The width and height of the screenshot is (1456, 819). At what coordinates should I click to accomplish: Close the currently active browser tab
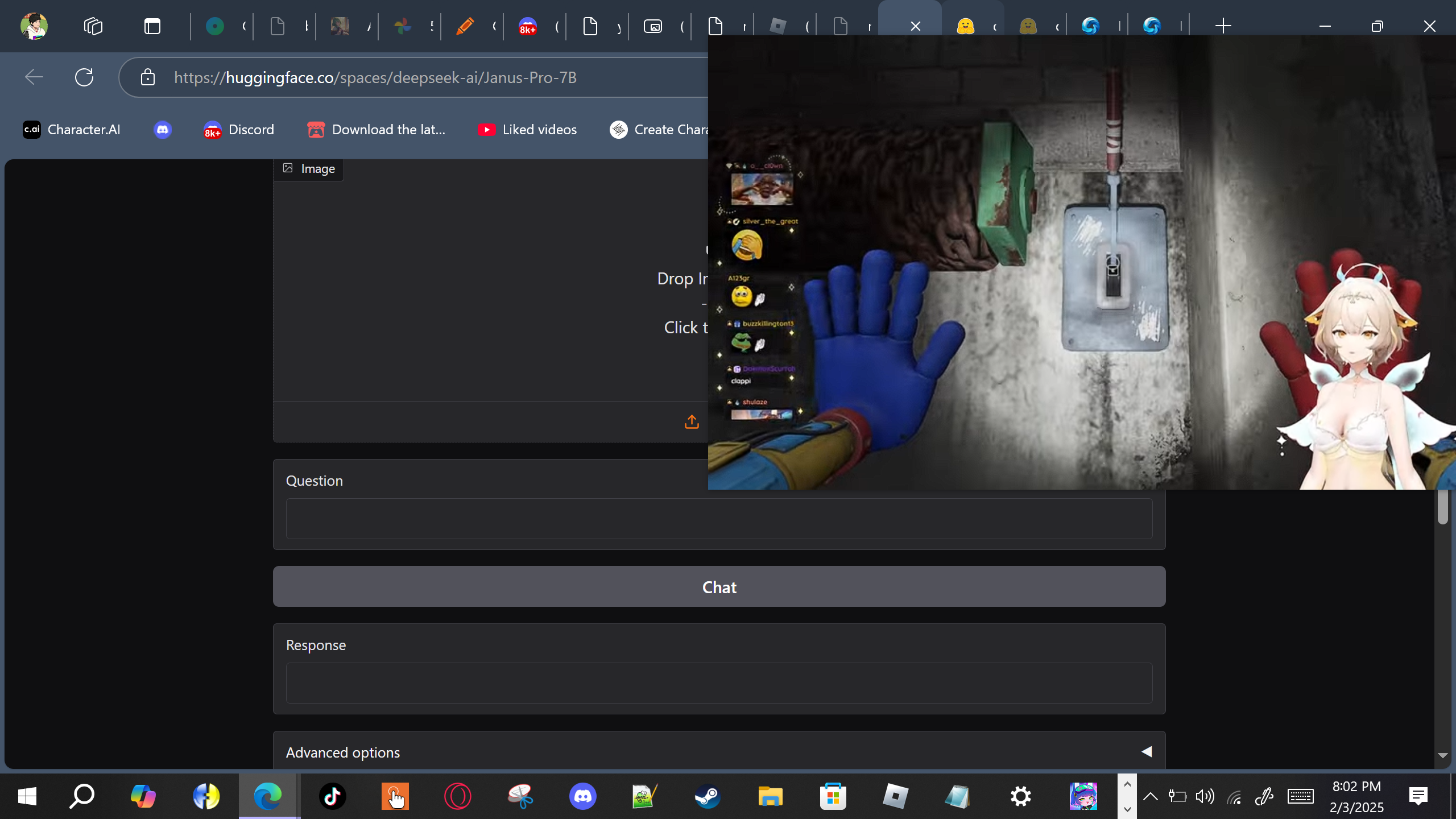(x=916, y=26)
